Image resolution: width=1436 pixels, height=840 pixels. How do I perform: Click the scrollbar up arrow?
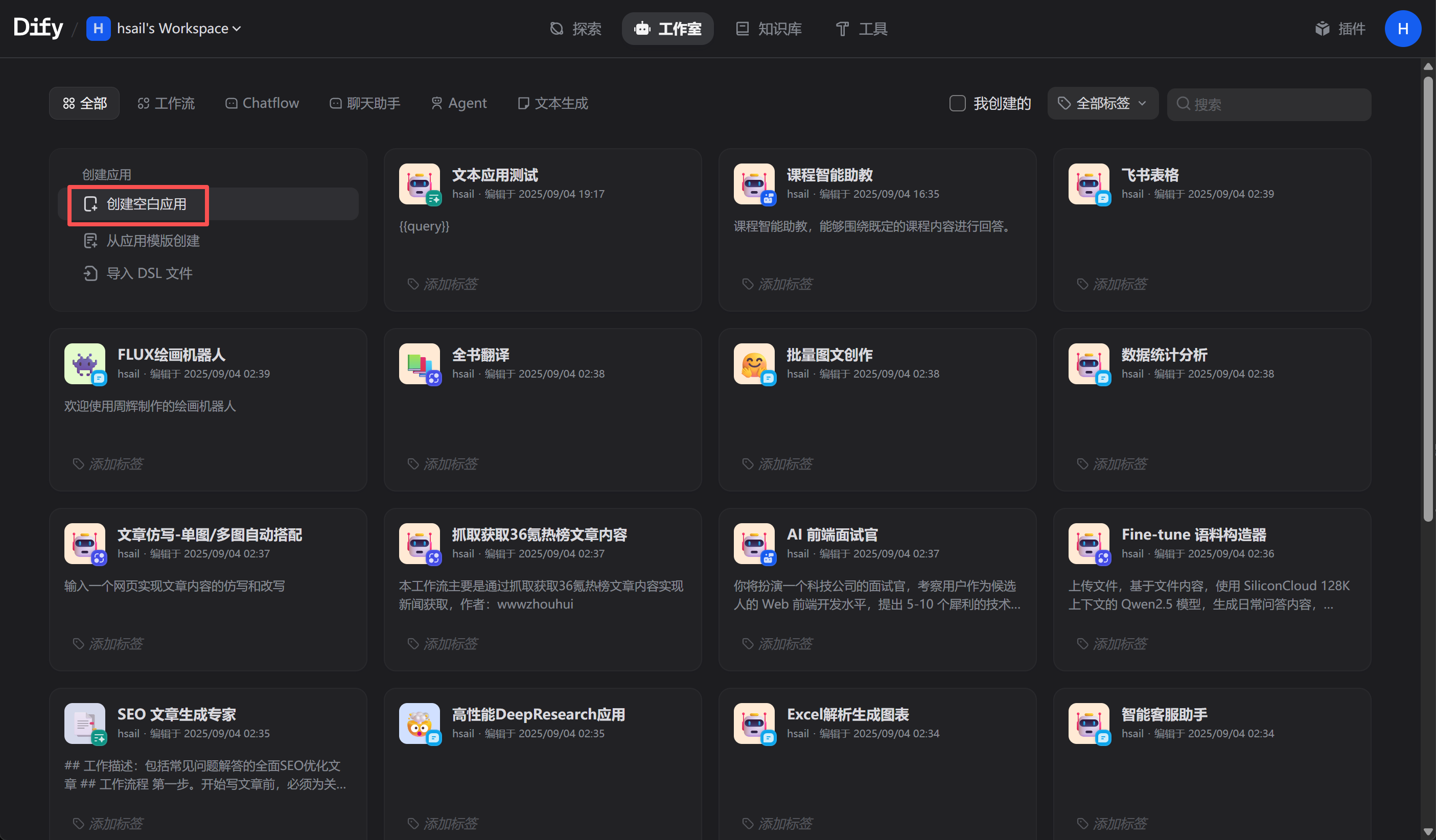pyautogui.click(x=1427, y=66)
